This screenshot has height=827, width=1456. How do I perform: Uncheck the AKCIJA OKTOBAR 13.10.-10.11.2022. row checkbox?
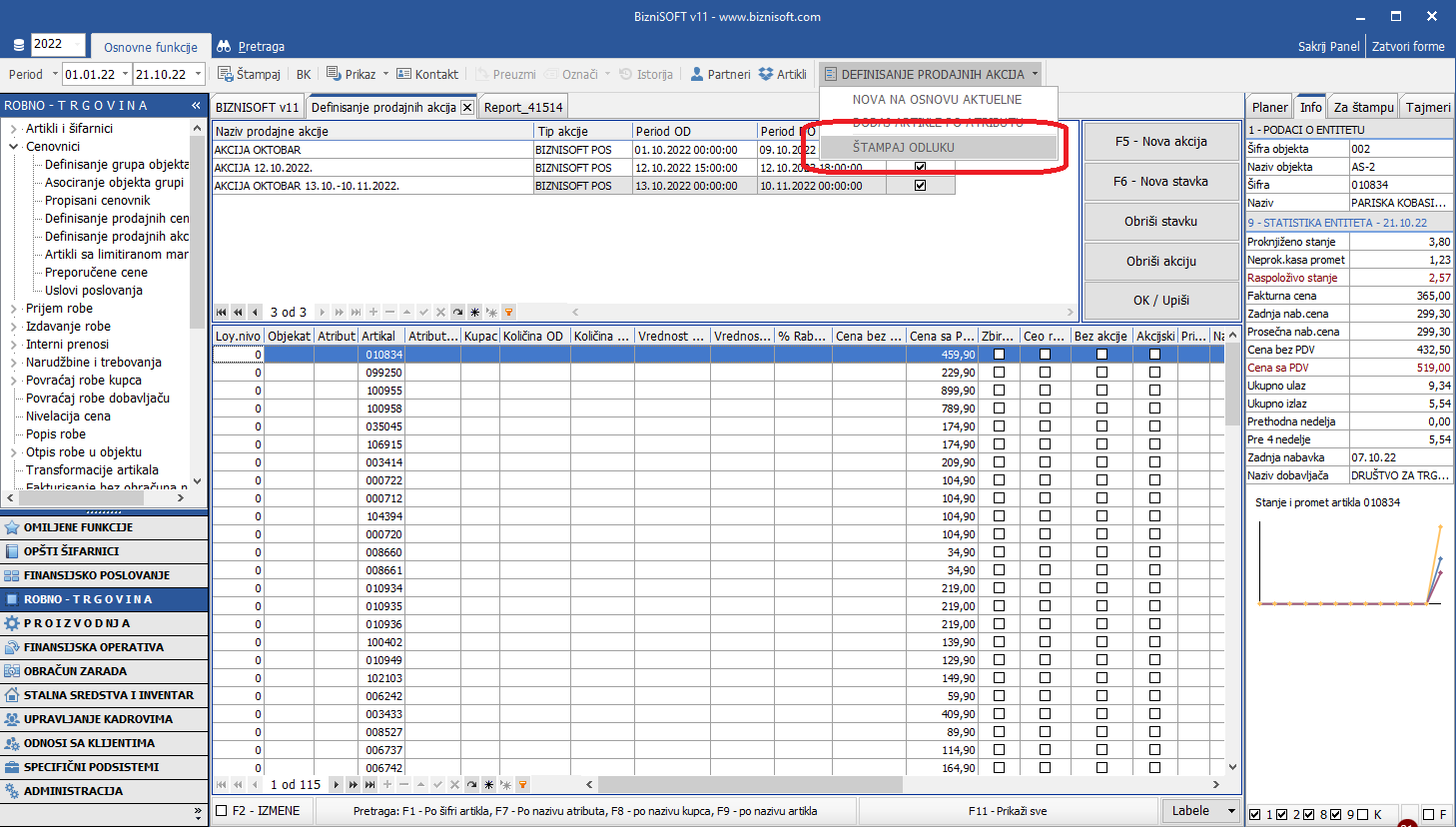tap(920, 186)
